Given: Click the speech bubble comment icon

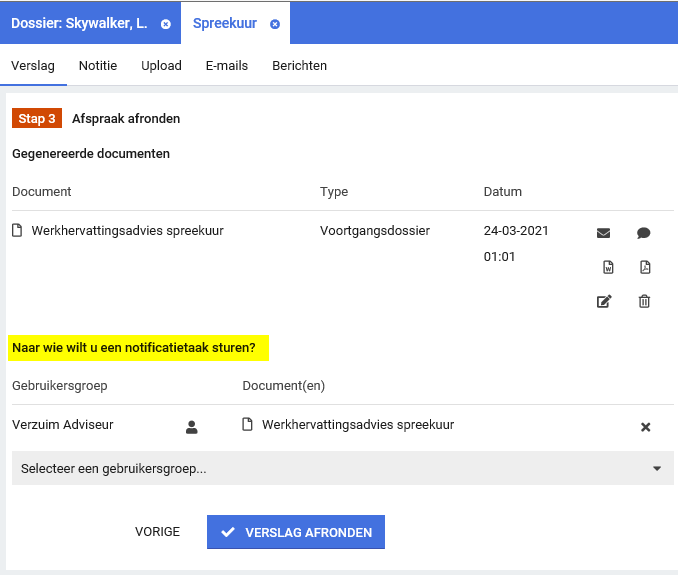Looking at the screenshot, I should point(644,233).
